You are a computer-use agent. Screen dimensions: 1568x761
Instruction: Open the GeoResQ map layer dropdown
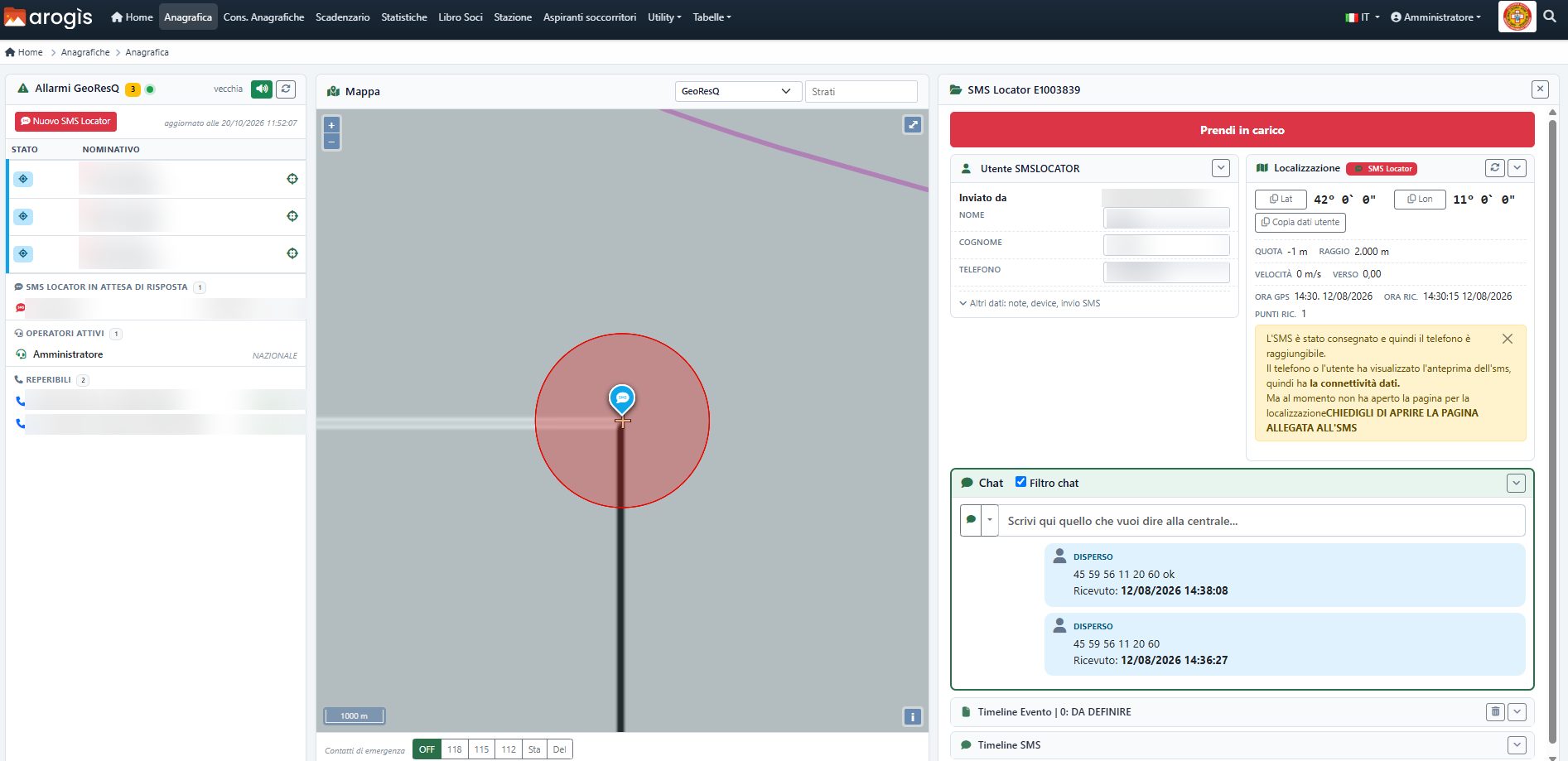[x=738, y=91]
